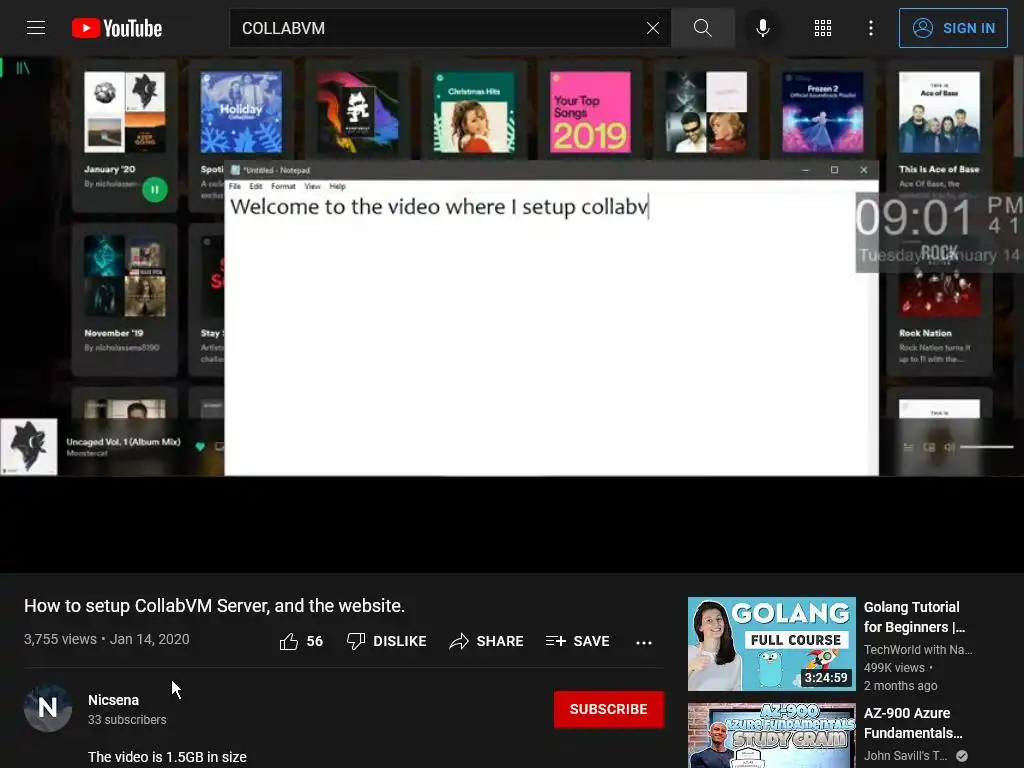Click the video title How to setup CollabVM Server
Screen dimensions: 1024x768
click(x=214, y=606)
